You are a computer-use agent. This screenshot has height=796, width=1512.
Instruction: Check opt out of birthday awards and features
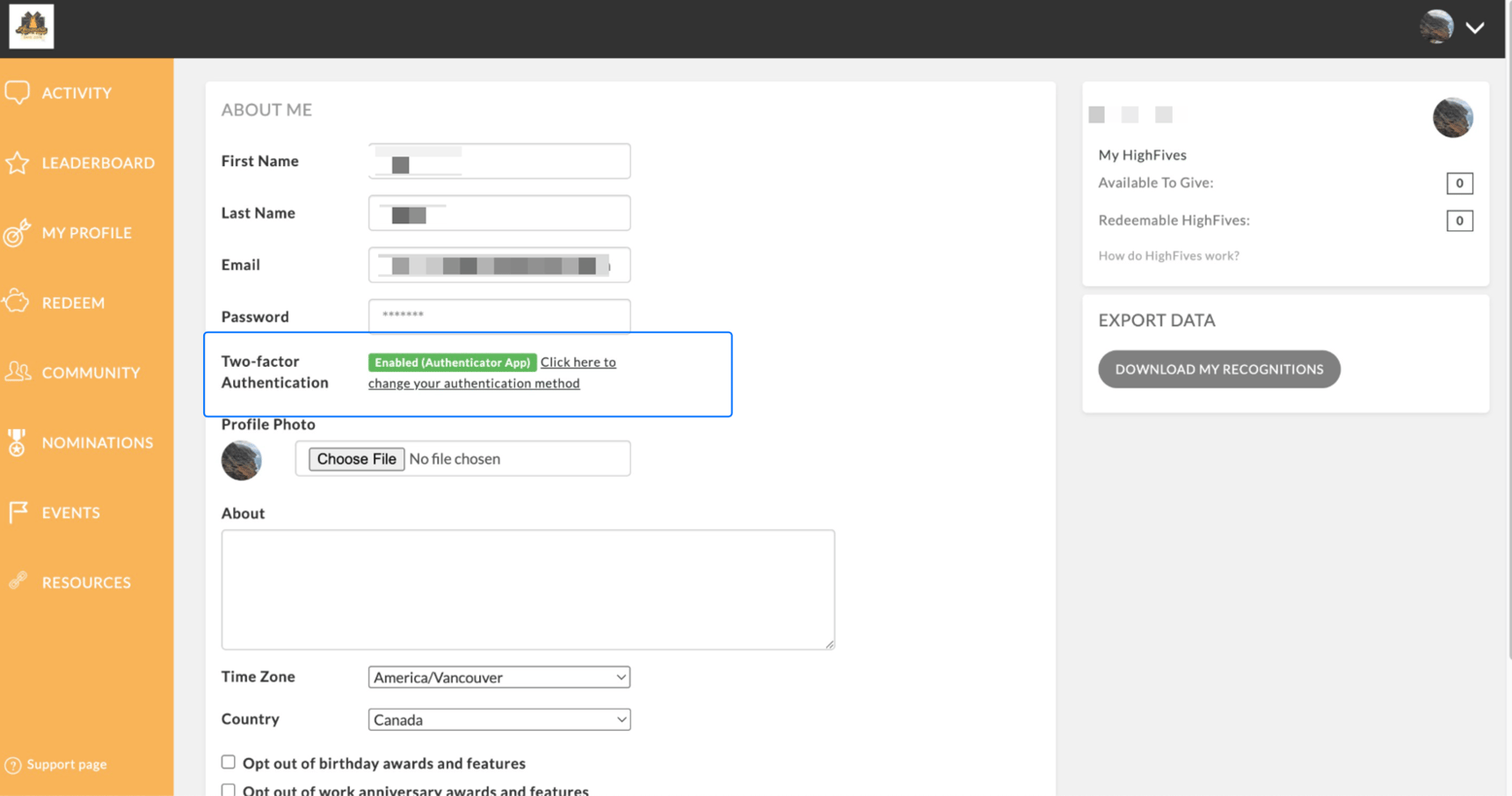coord(229,762)
